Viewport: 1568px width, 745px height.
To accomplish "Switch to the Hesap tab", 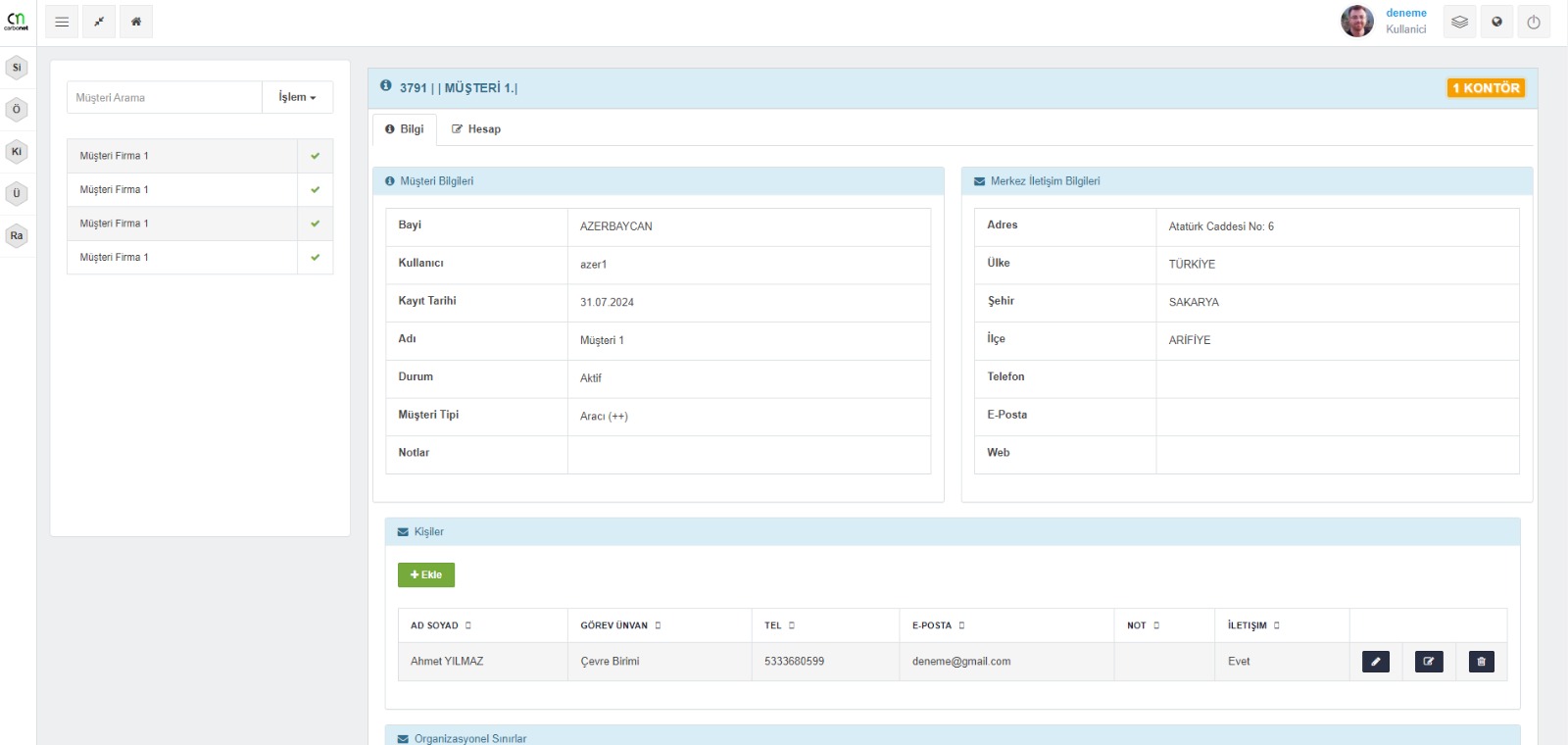I will pos(476,129).
